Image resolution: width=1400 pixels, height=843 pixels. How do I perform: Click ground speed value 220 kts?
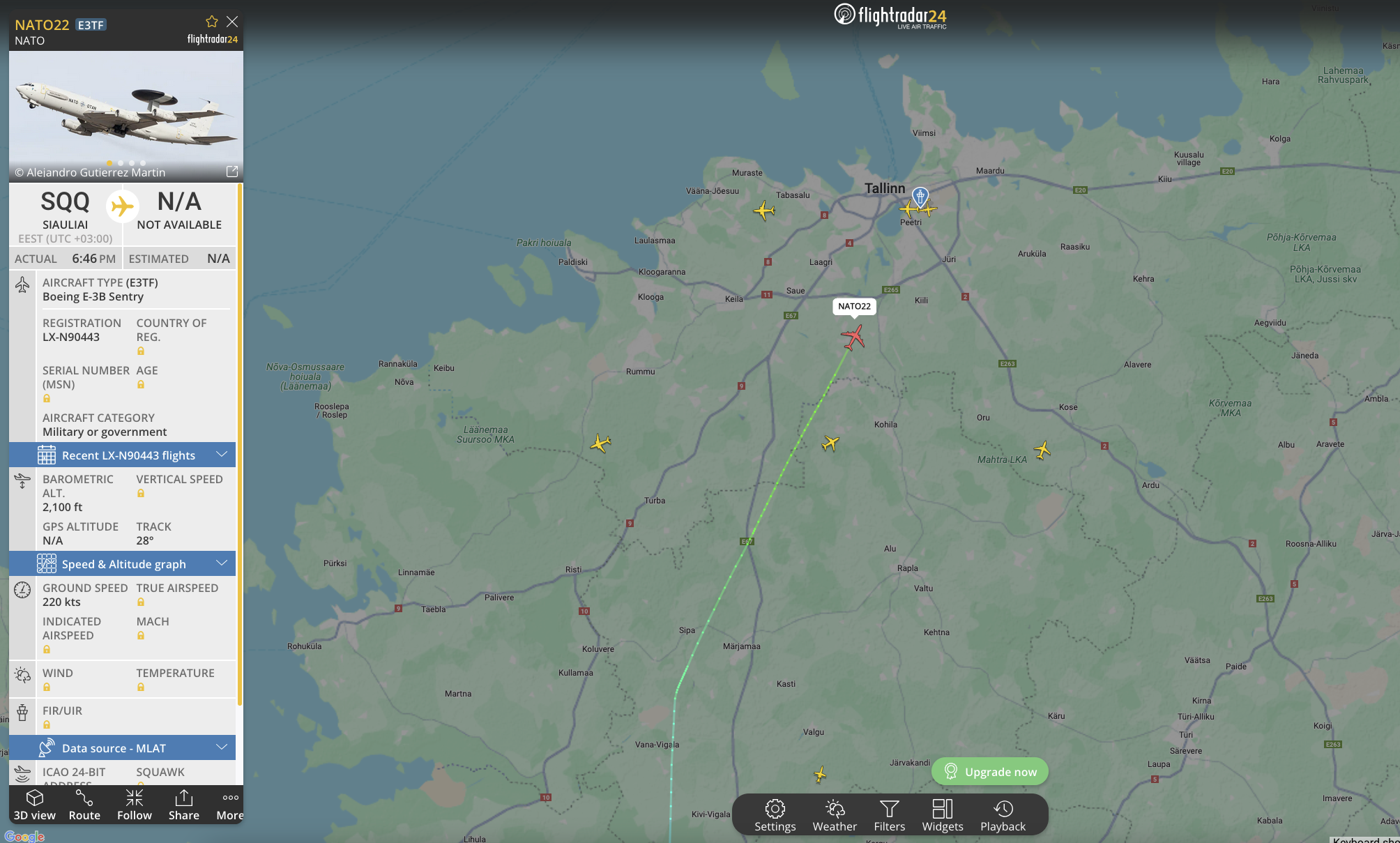(61, 602)
